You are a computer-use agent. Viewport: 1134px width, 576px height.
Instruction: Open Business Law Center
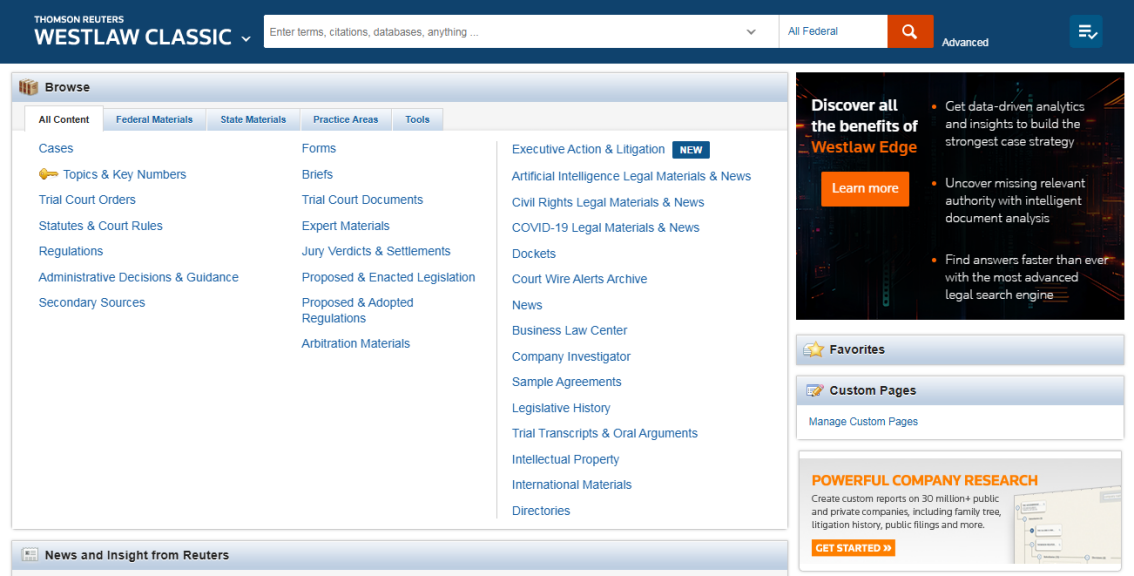click(569, 331)
